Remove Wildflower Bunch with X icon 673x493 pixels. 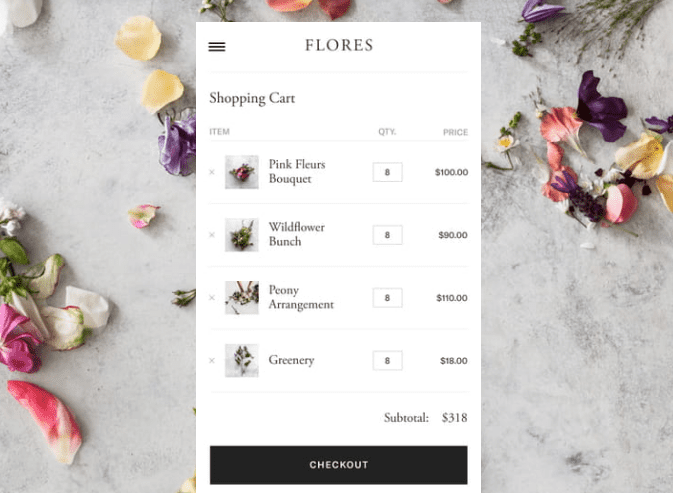[212, 235]
